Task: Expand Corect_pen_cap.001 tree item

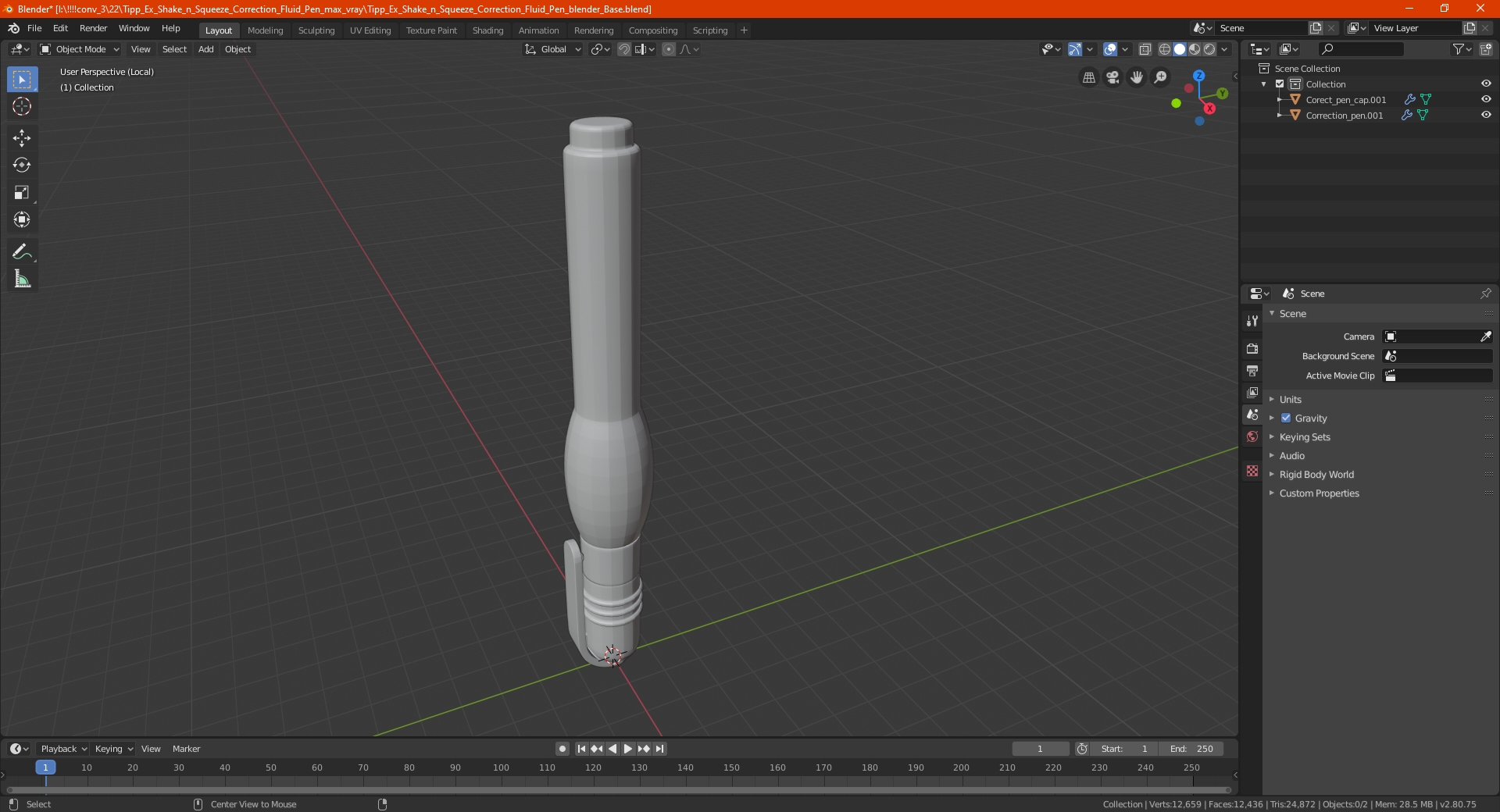Action: point(1280,99)
